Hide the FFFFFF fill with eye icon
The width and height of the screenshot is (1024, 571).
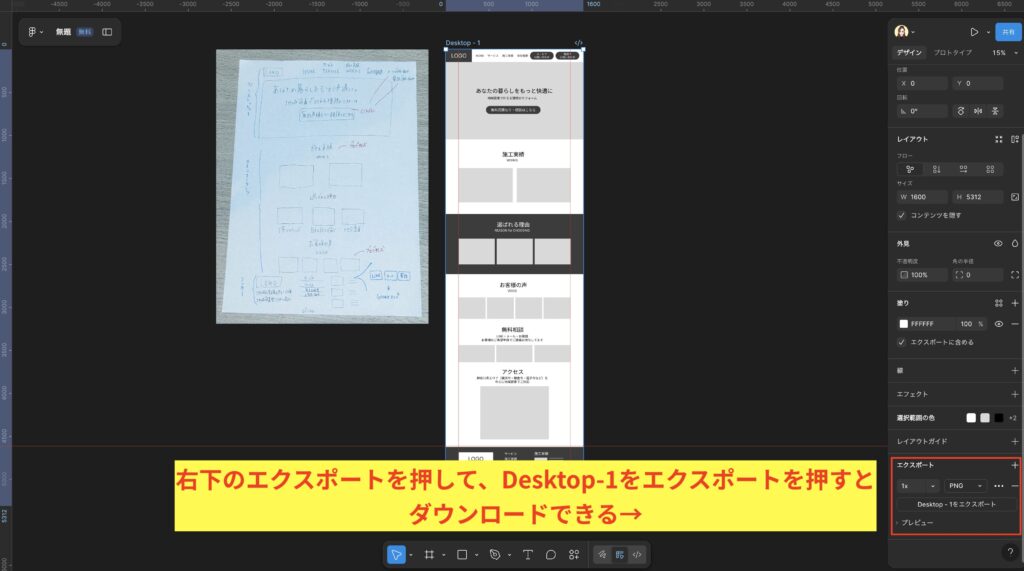[x=998, y=324]
